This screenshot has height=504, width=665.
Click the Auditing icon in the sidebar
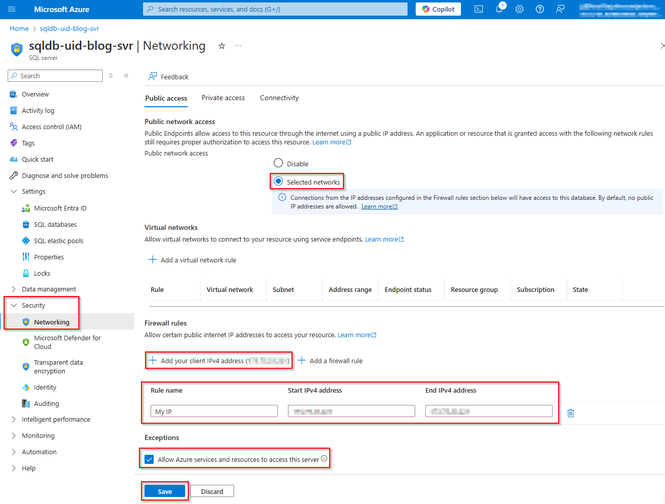26,403
